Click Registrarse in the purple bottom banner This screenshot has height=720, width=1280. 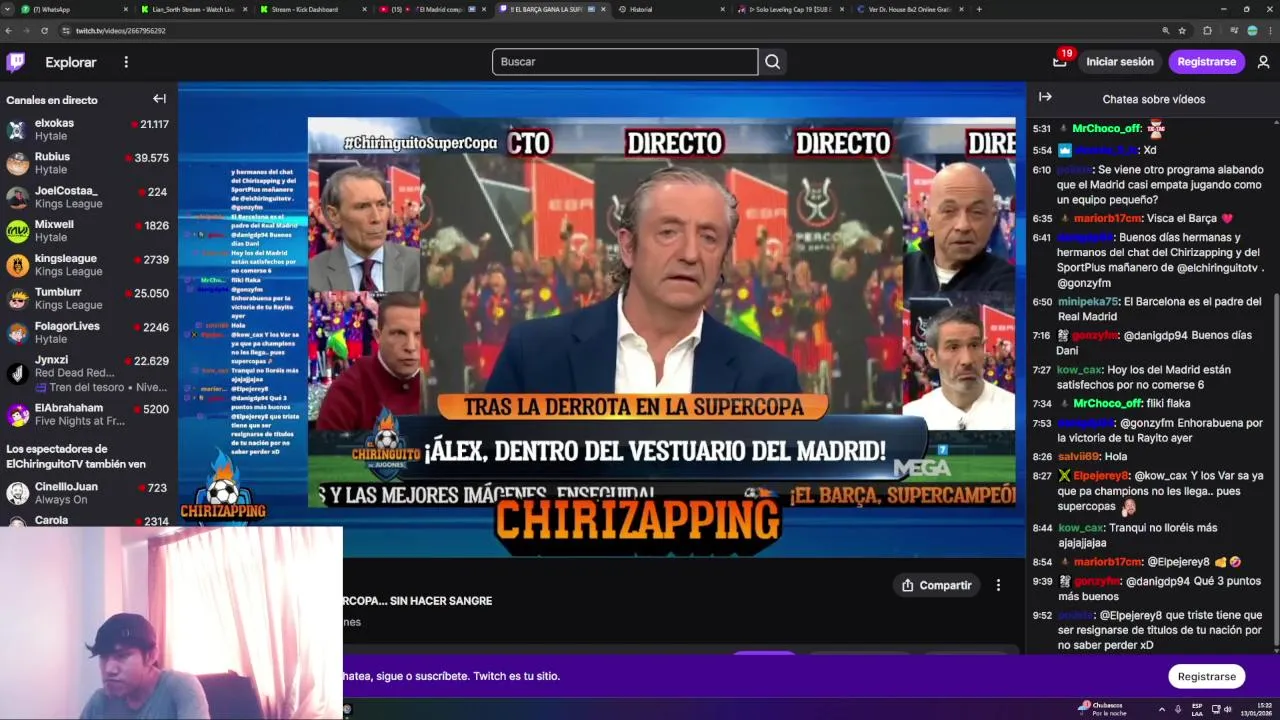[1206, 676]
